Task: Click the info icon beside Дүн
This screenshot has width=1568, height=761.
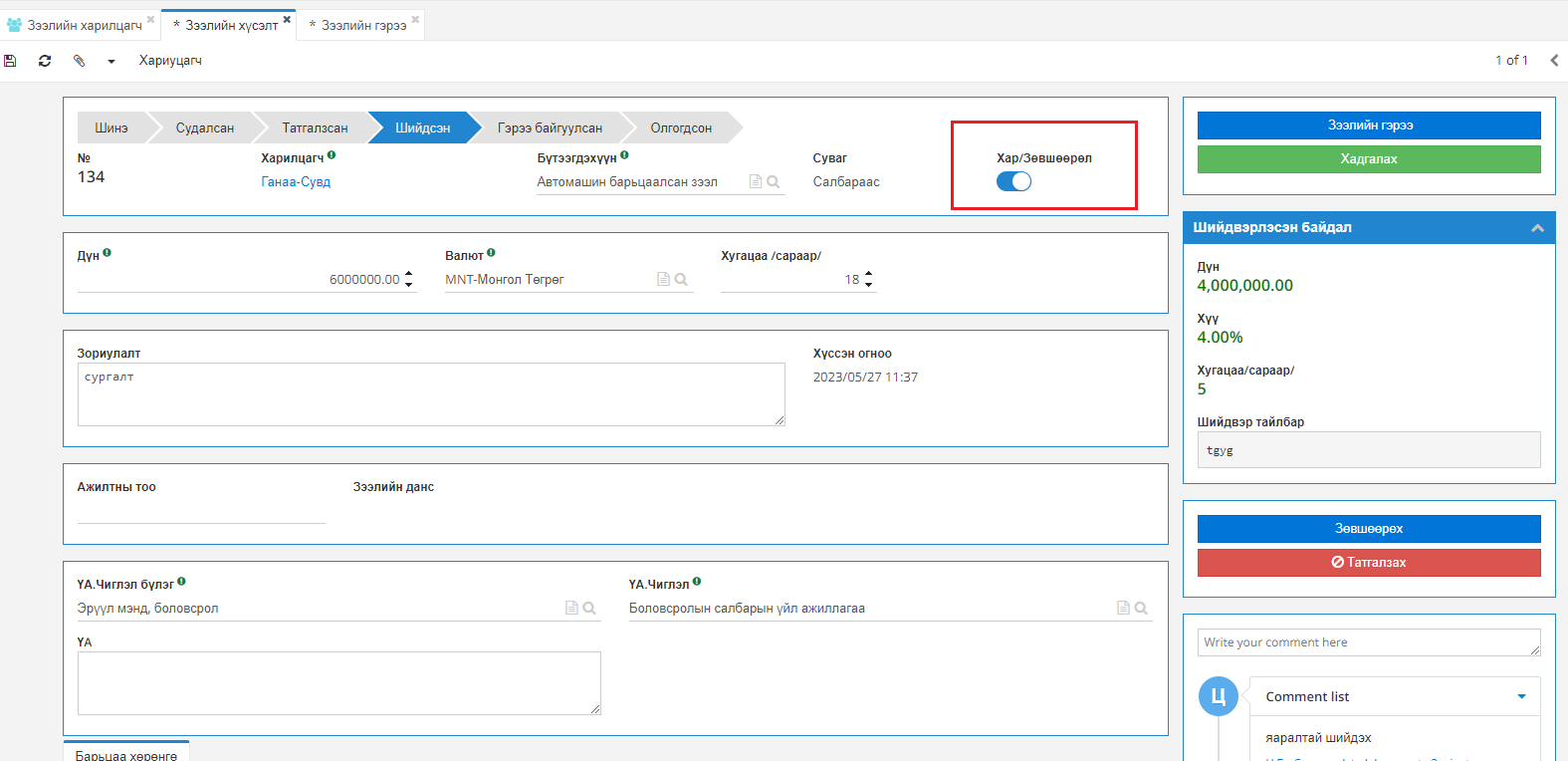Action: pyautogui.click(x=107, y=253)
